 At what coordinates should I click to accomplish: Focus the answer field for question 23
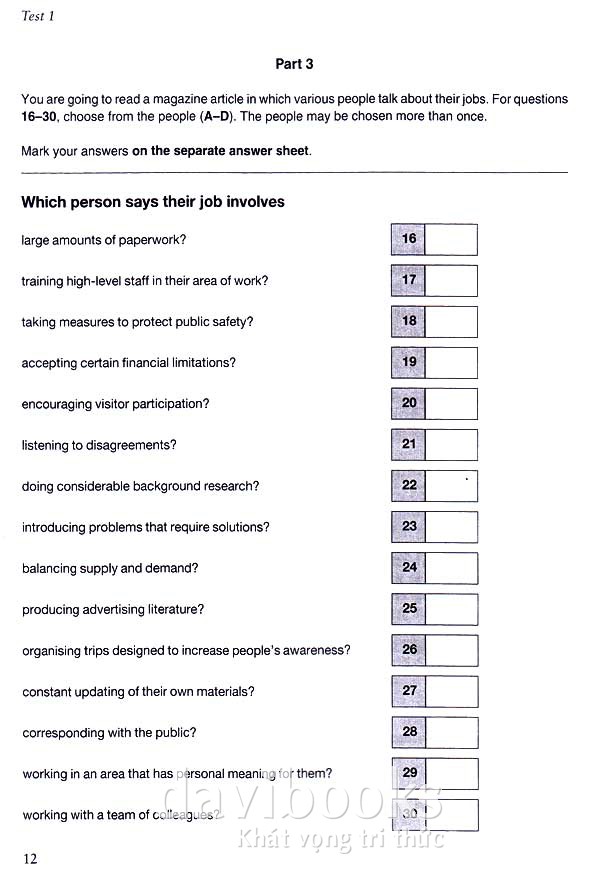point(451,527)
